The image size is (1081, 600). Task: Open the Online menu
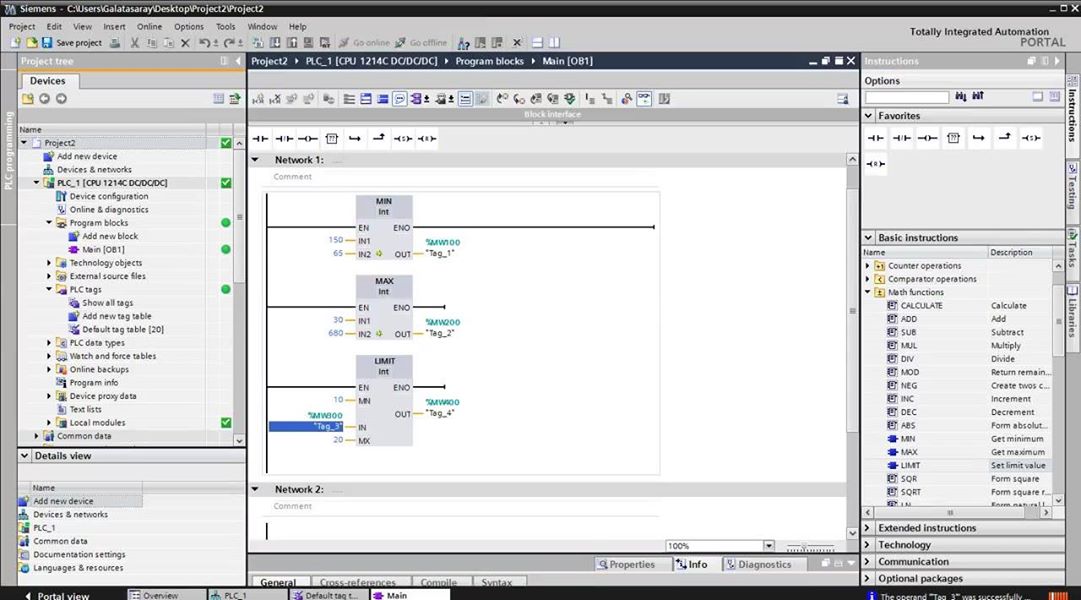tap(149, 26)
